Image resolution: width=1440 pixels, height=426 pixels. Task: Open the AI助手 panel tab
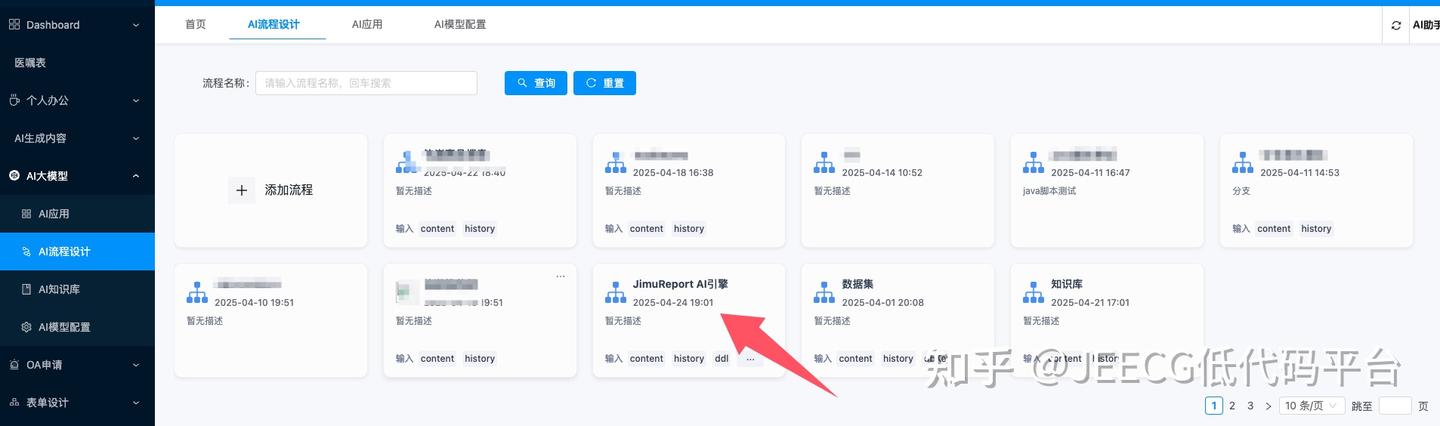pos(1425,25)
